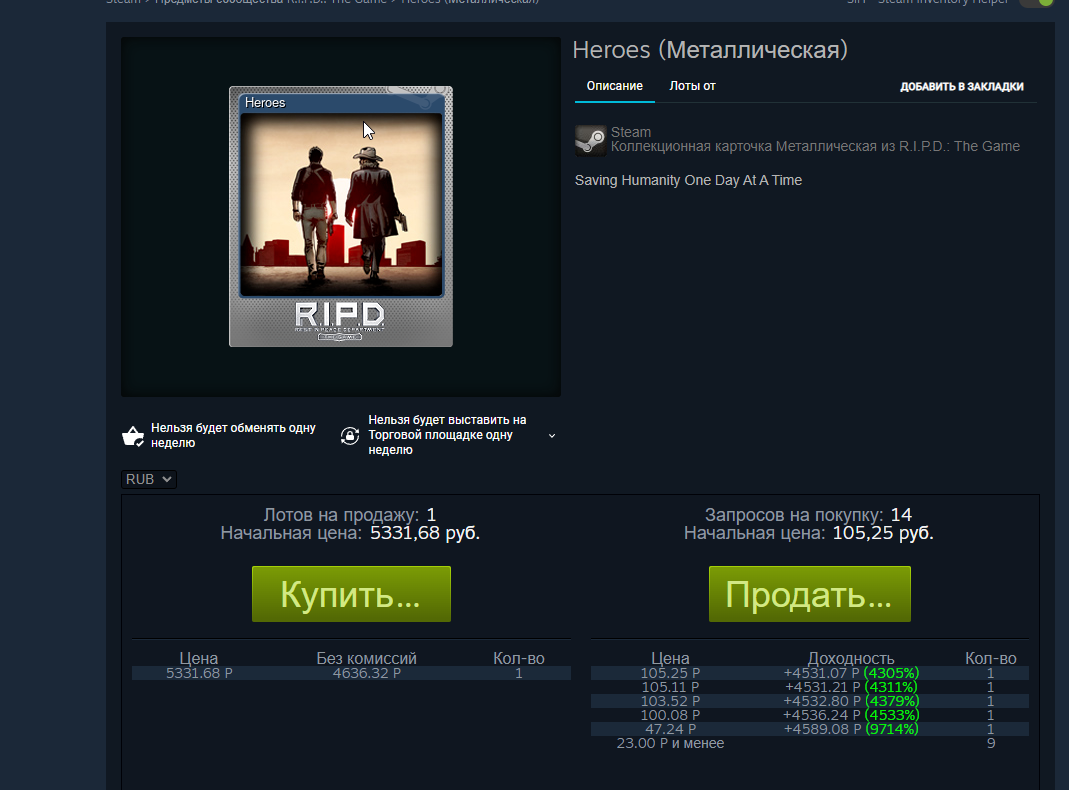1069x790 pixels.
Task: Select the 5331.68 P sell listing price
Action: coord(199,673)
